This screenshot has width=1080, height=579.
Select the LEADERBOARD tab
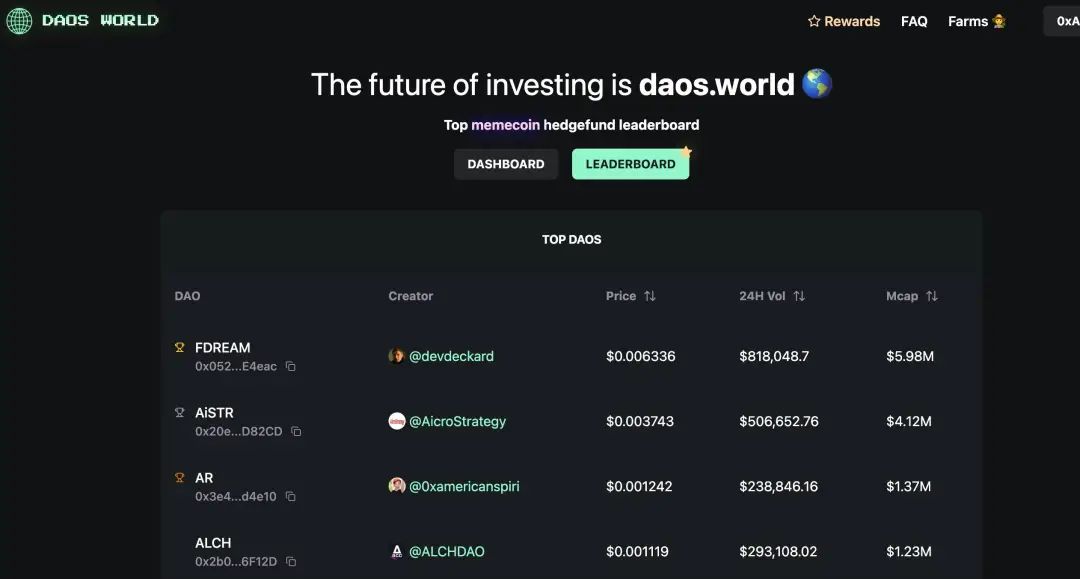[630, 164]
